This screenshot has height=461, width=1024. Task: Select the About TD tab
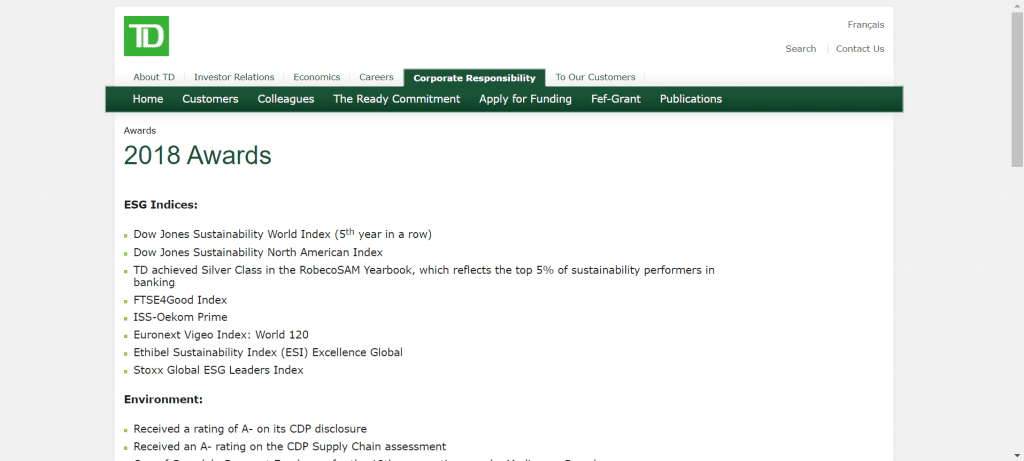click(x=154, y=77)
